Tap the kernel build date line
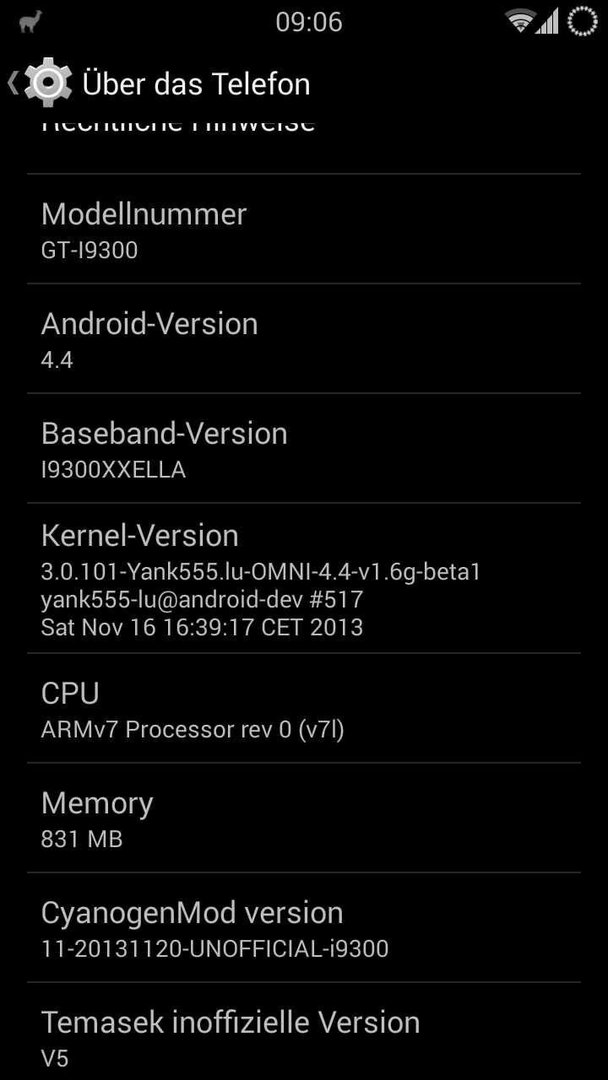The width and height of the screenshot is (608, 1080). (x=202, y=627)
